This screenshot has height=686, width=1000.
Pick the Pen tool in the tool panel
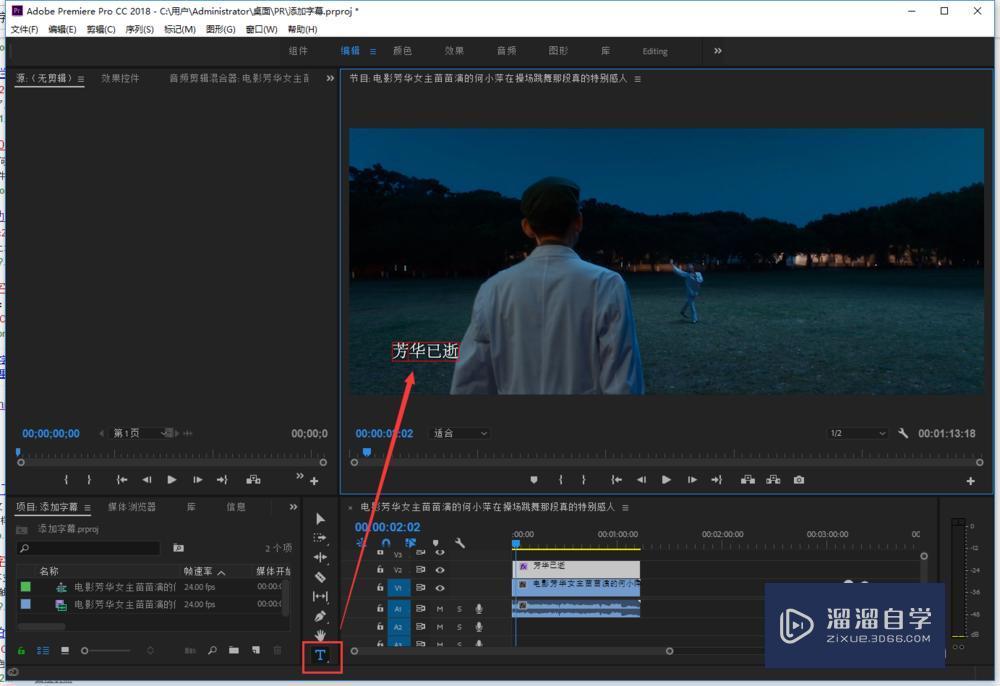(x=320, y=616)
